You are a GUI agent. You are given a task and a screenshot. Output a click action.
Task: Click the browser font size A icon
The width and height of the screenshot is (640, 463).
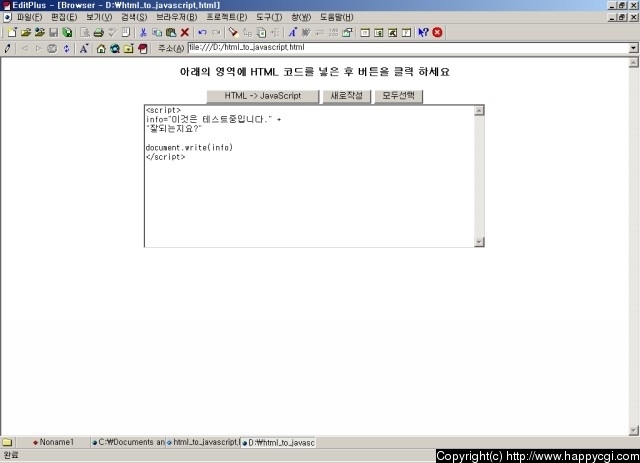click(x=84, y=49)
